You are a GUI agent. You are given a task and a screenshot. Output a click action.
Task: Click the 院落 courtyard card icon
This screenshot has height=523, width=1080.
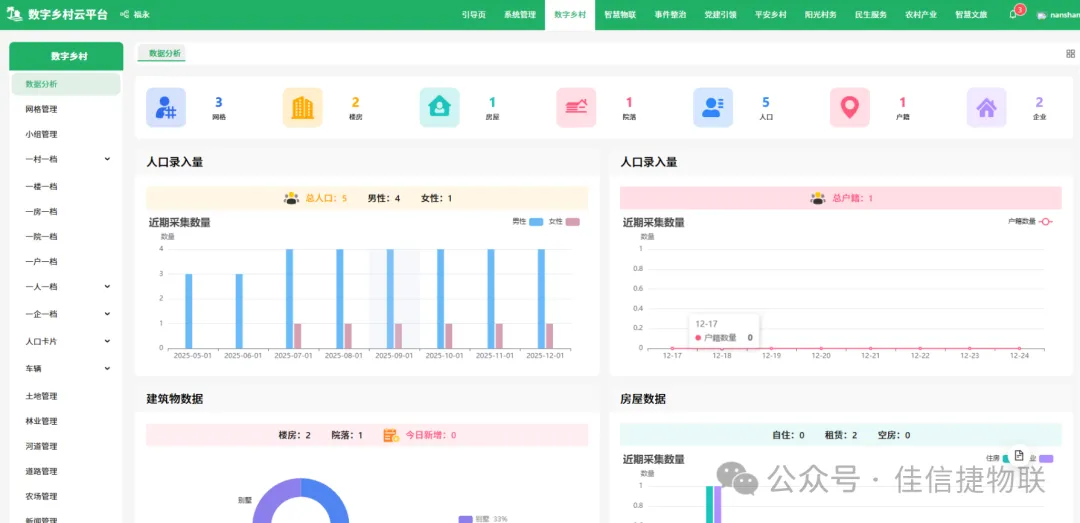tap(576, 107)
